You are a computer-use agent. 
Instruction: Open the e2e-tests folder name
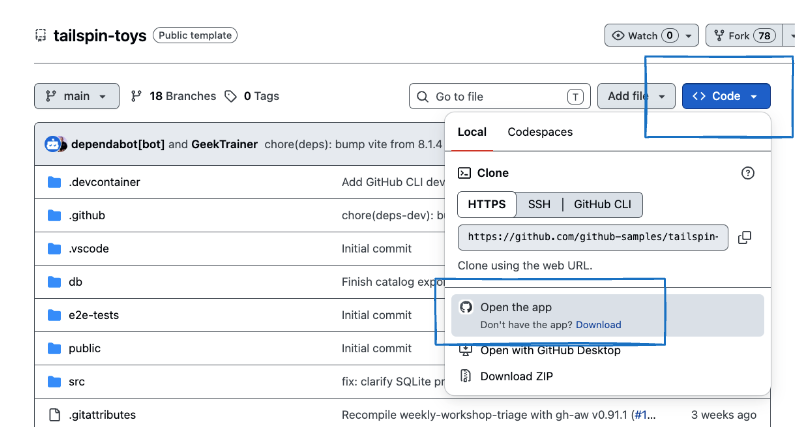pyautogui.click(x=93, y=315)
